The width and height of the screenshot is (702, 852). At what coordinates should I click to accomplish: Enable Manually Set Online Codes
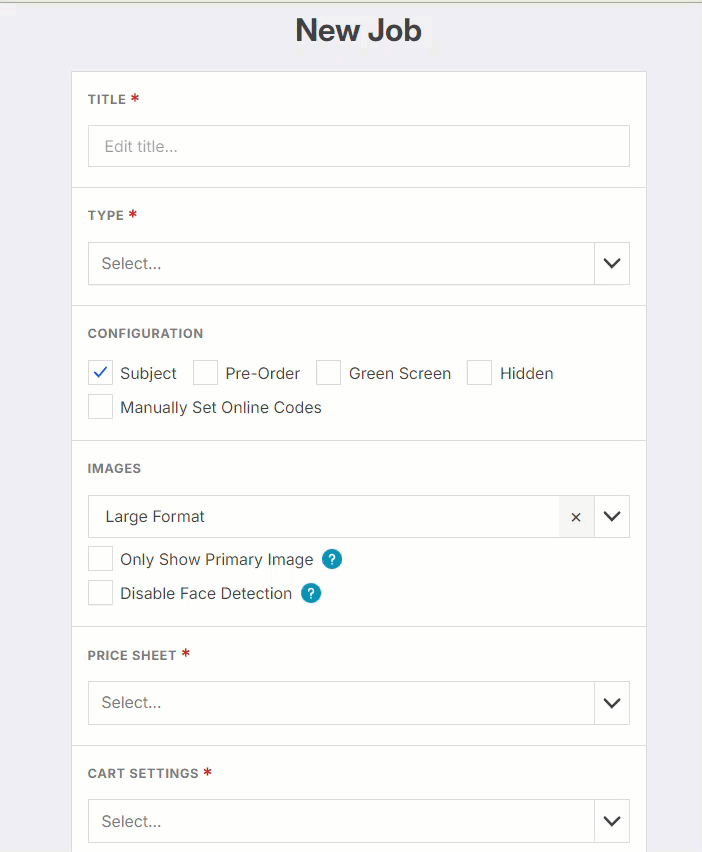click(101, 407)
